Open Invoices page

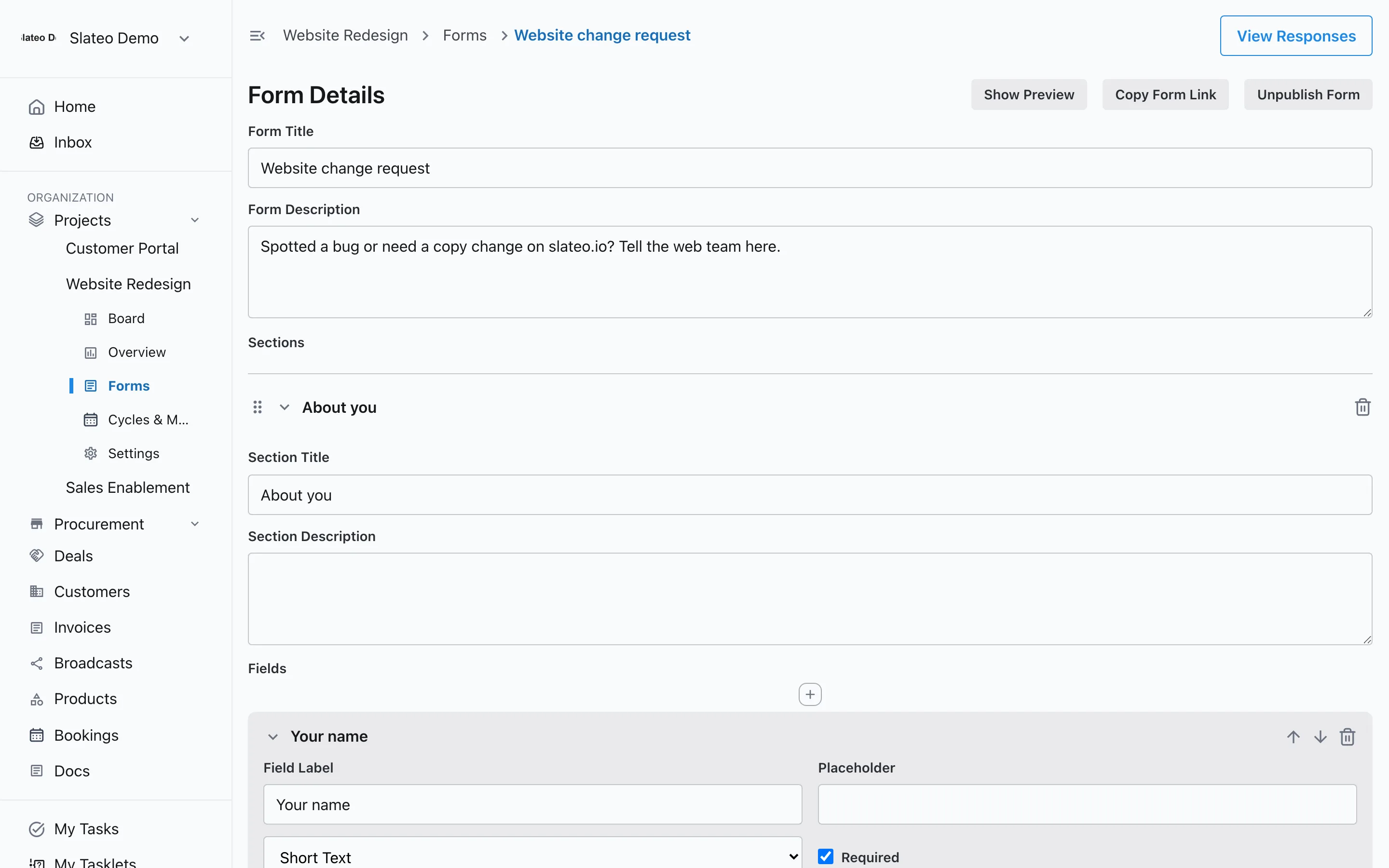point(82,627)
